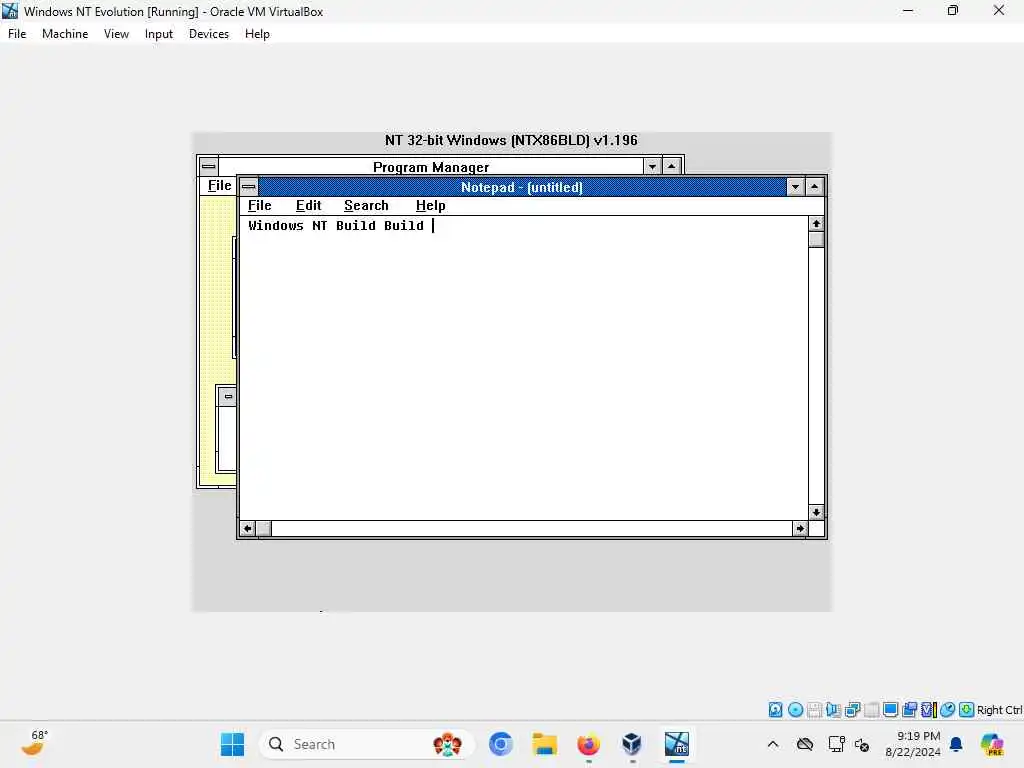Click the horizontal scrollbar right arrow in Notepad
Viewport: 1024px width, 768px height.
coord(800,528)
